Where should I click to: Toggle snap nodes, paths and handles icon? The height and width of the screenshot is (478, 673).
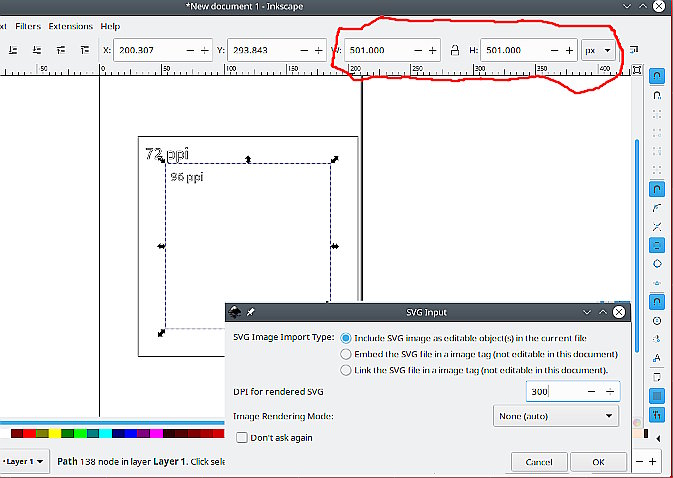pyautogui.click(x=657, y=189)
